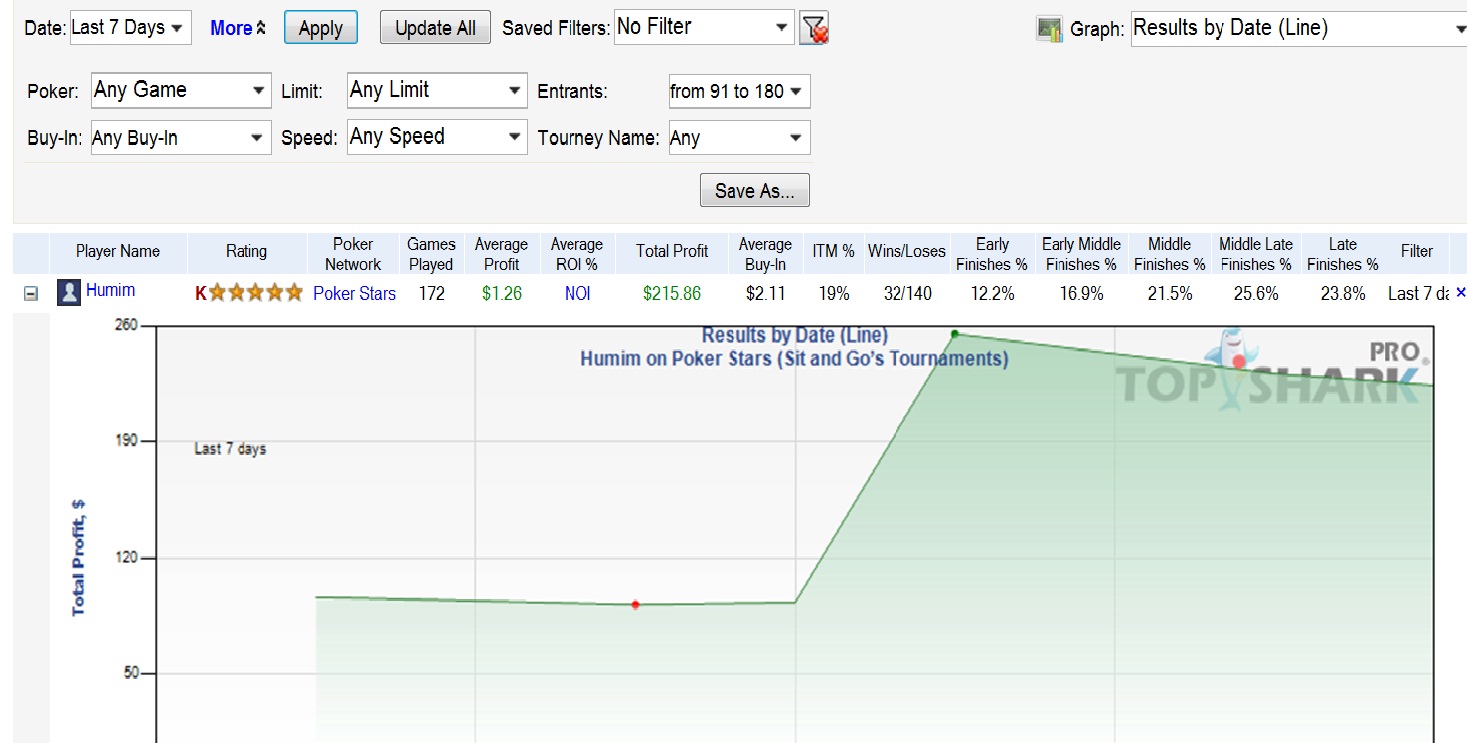Screen dimensions: 1467x743
Task: Open the Entrants dropdown
Action: [739, 91]
